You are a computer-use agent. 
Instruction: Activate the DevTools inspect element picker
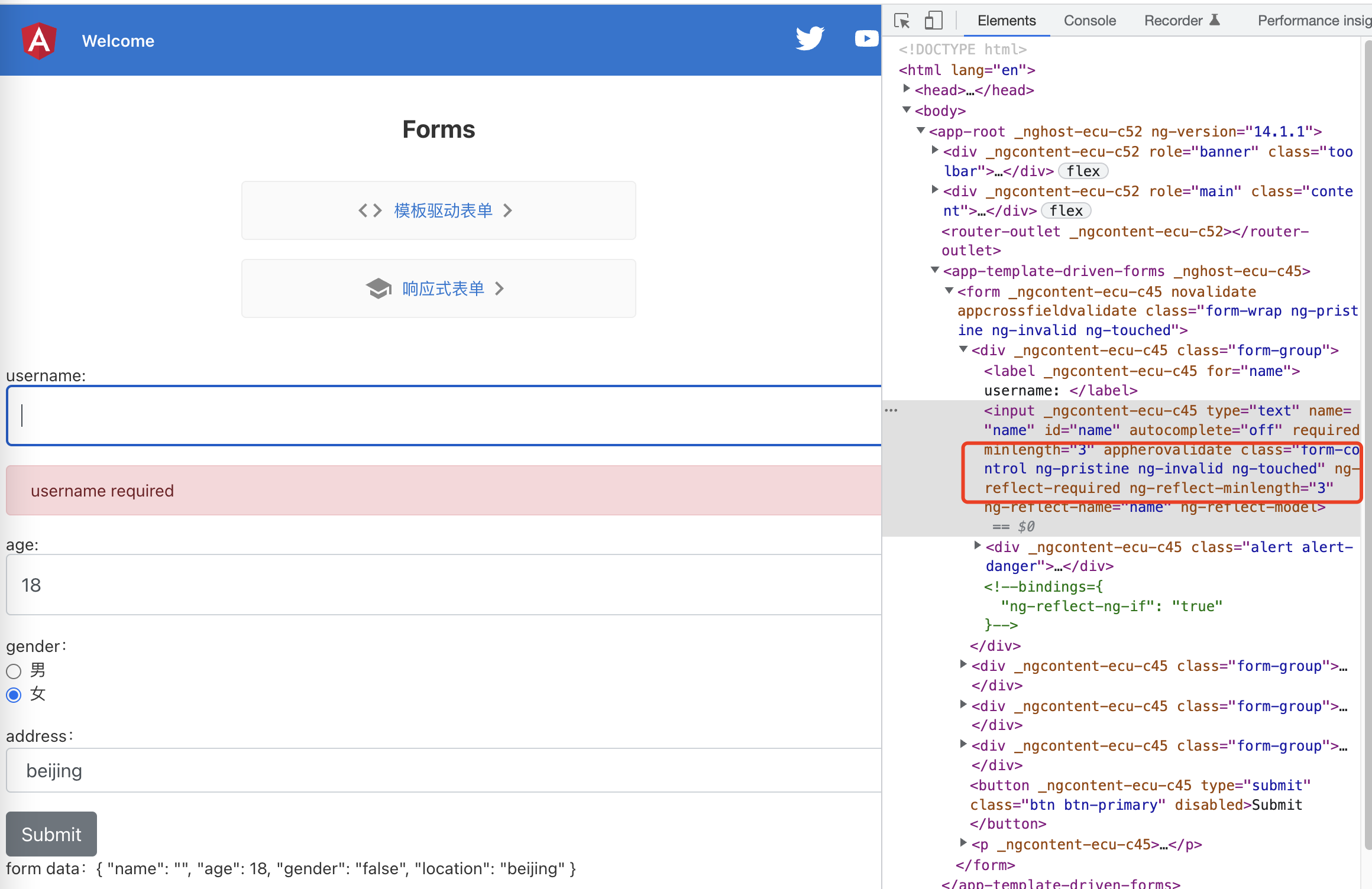(902, 21)
